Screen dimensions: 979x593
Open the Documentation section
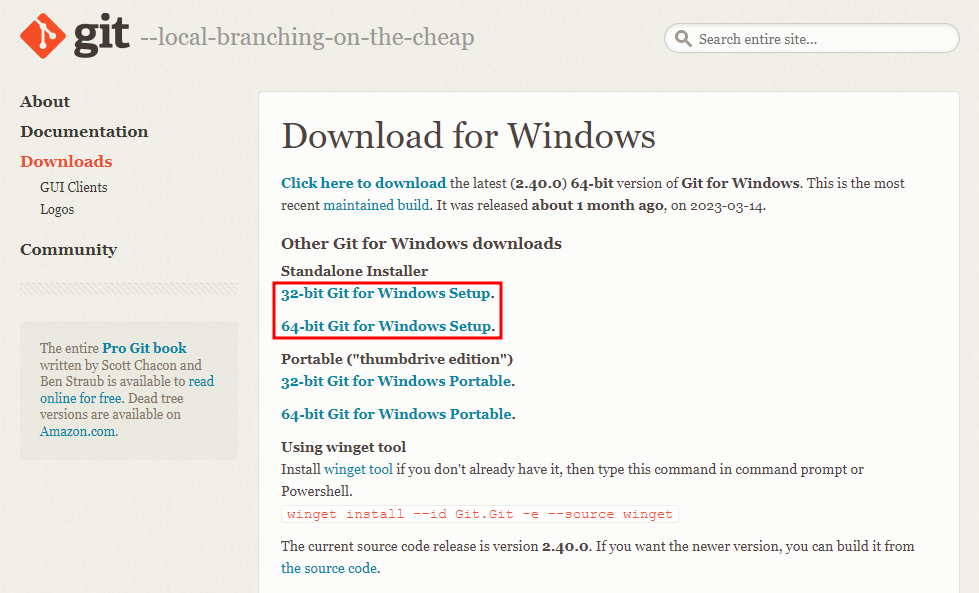click(x=84, y=132)
